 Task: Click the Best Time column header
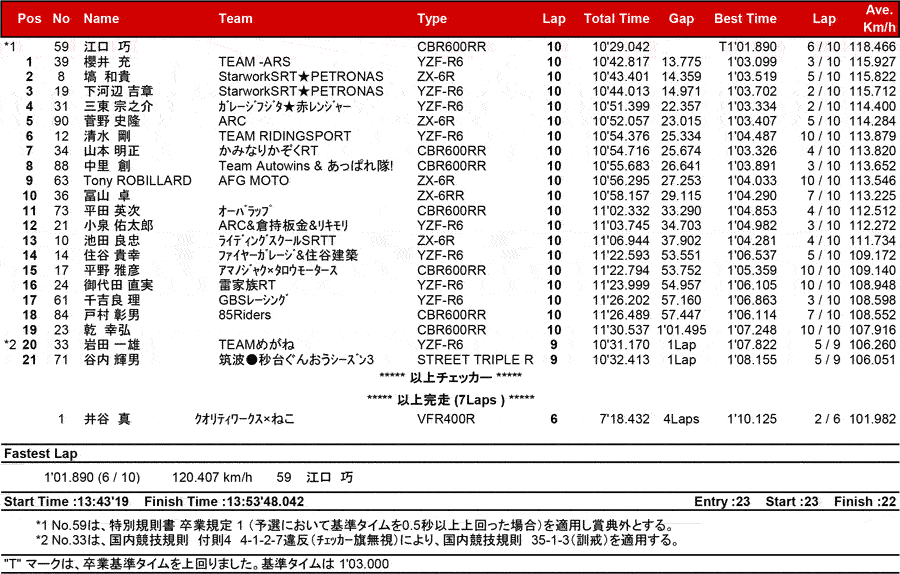(x=745, y=18)
